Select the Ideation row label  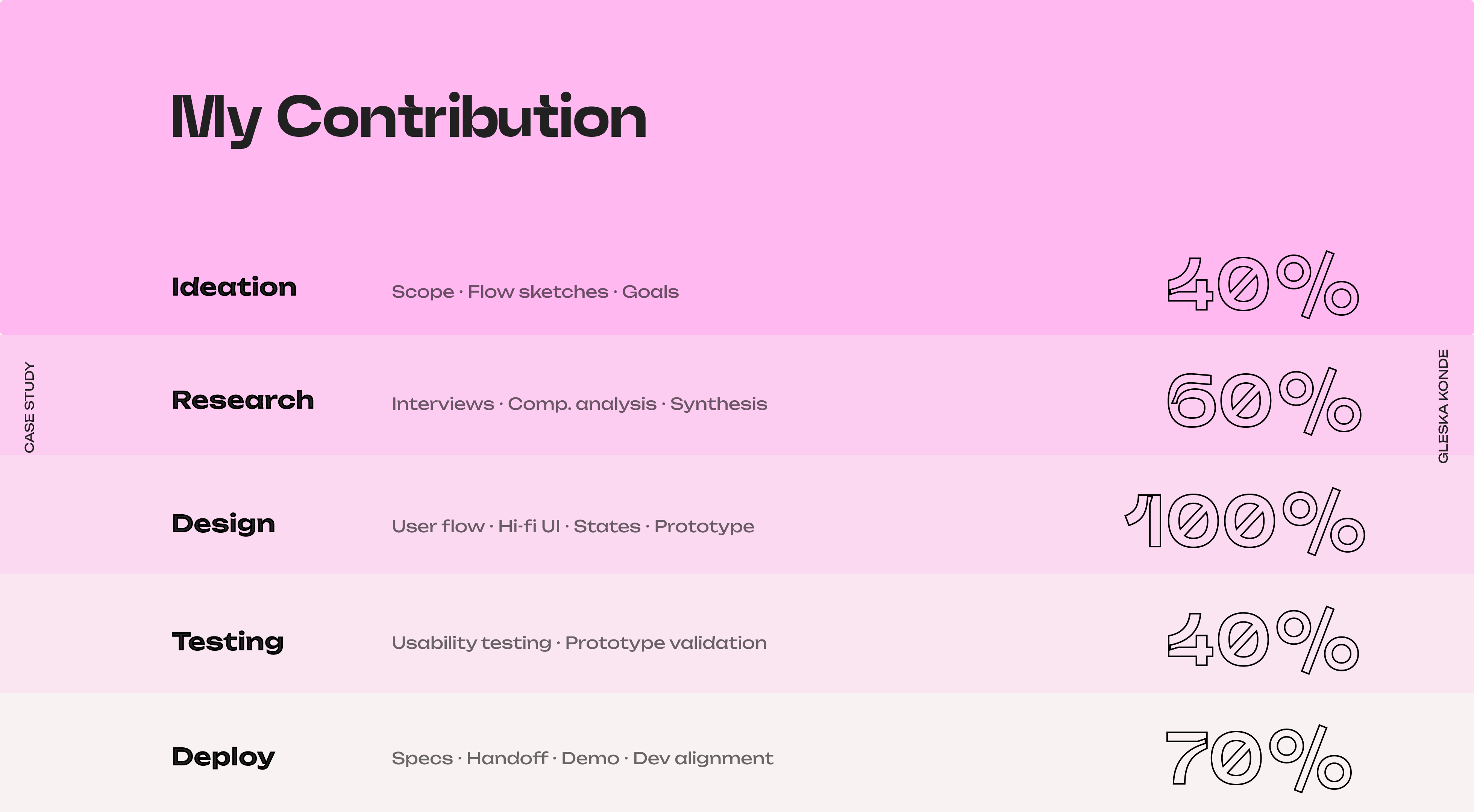click(234, 287)
